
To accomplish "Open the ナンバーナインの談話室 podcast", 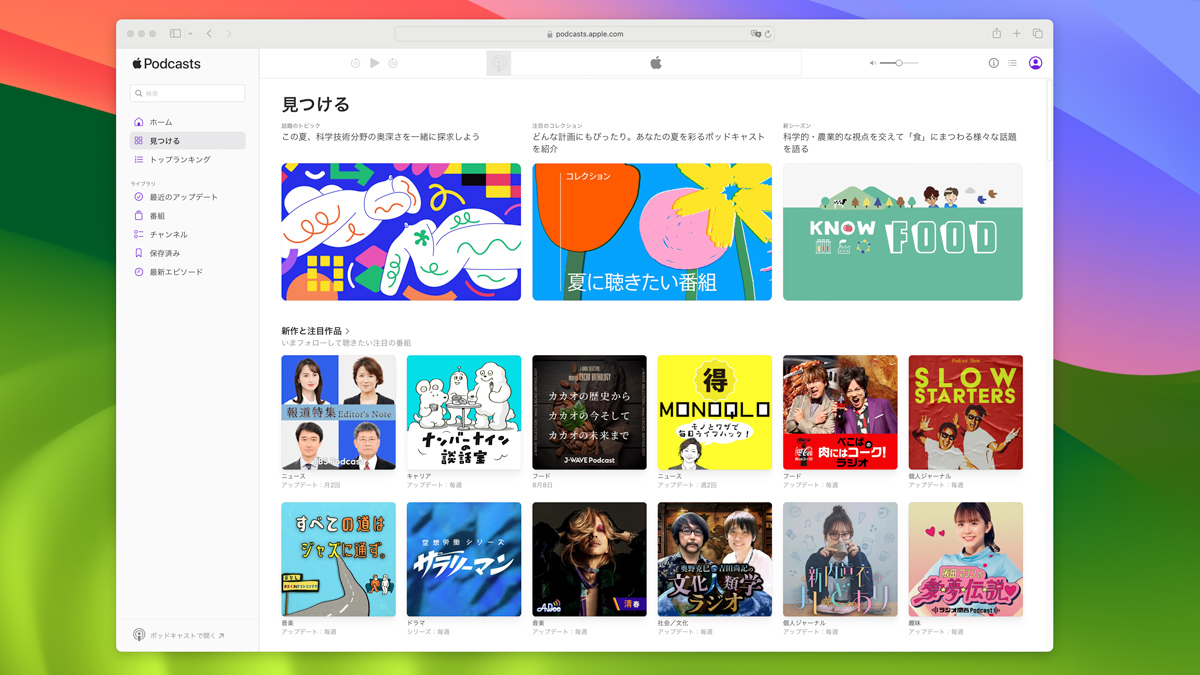I will [x=464, y=412].
